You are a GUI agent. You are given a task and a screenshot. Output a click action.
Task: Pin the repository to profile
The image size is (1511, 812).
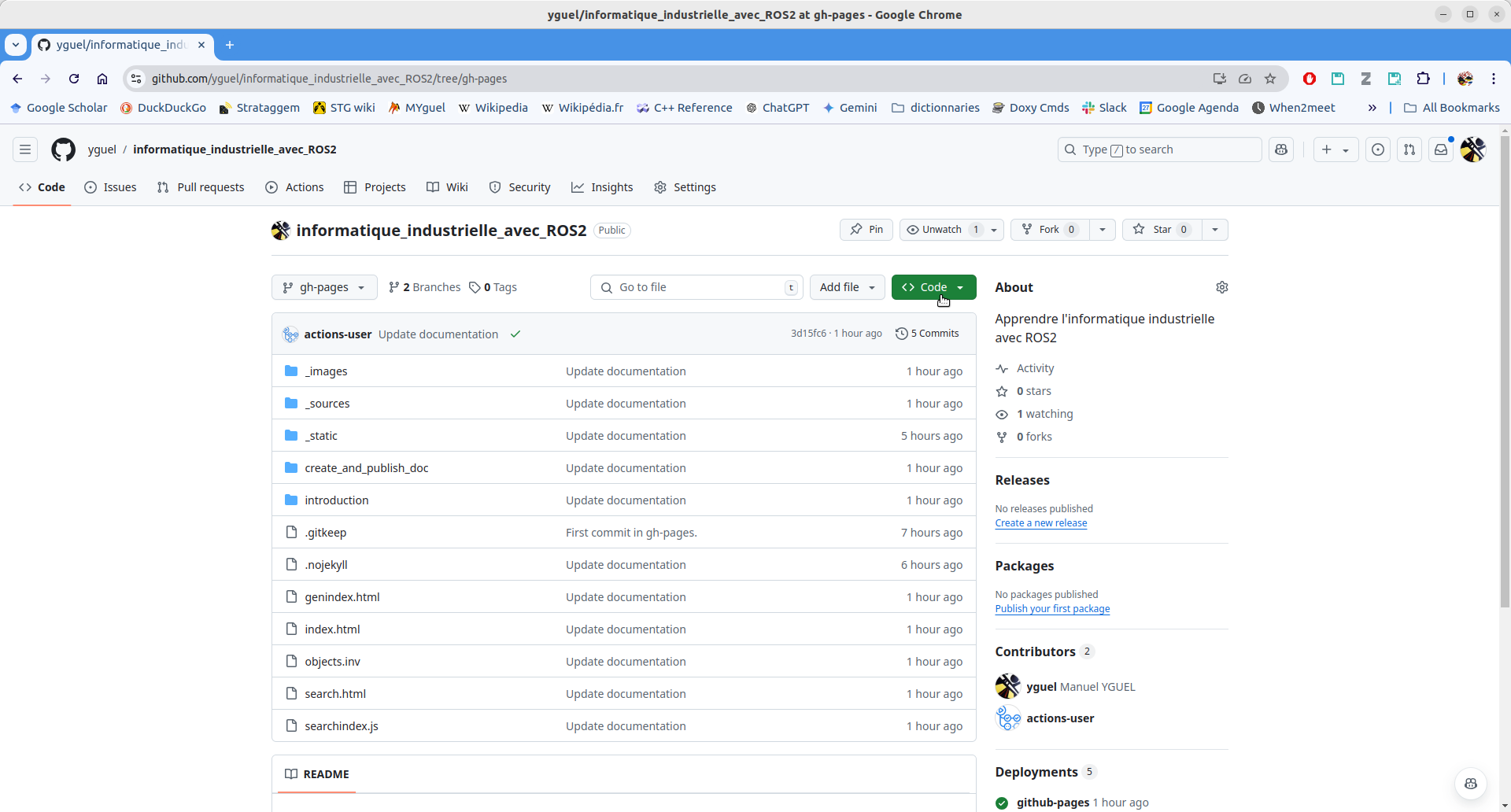866,230
